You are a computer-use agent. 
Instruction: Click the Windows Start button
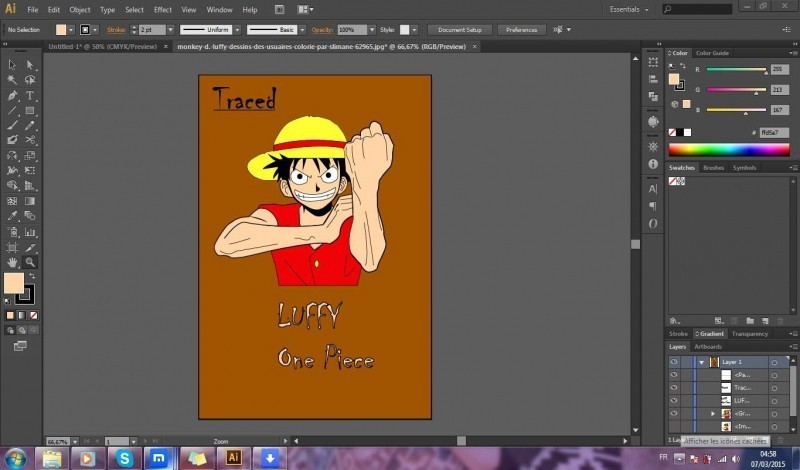click(16, 458)
